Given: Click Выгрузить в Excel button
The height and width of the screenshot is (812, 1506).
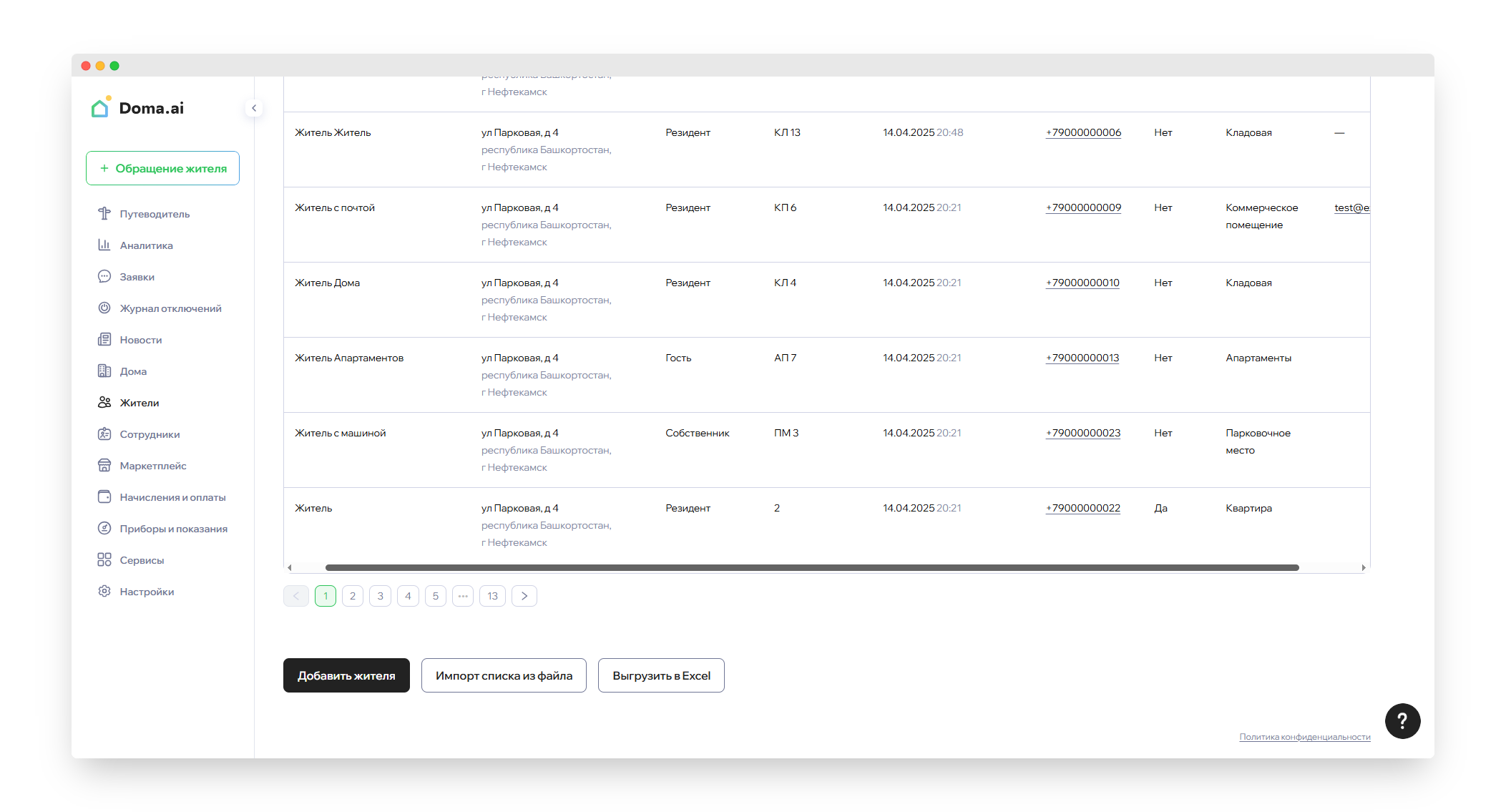Looking at the screenshot, I should (x=661, y=675).
